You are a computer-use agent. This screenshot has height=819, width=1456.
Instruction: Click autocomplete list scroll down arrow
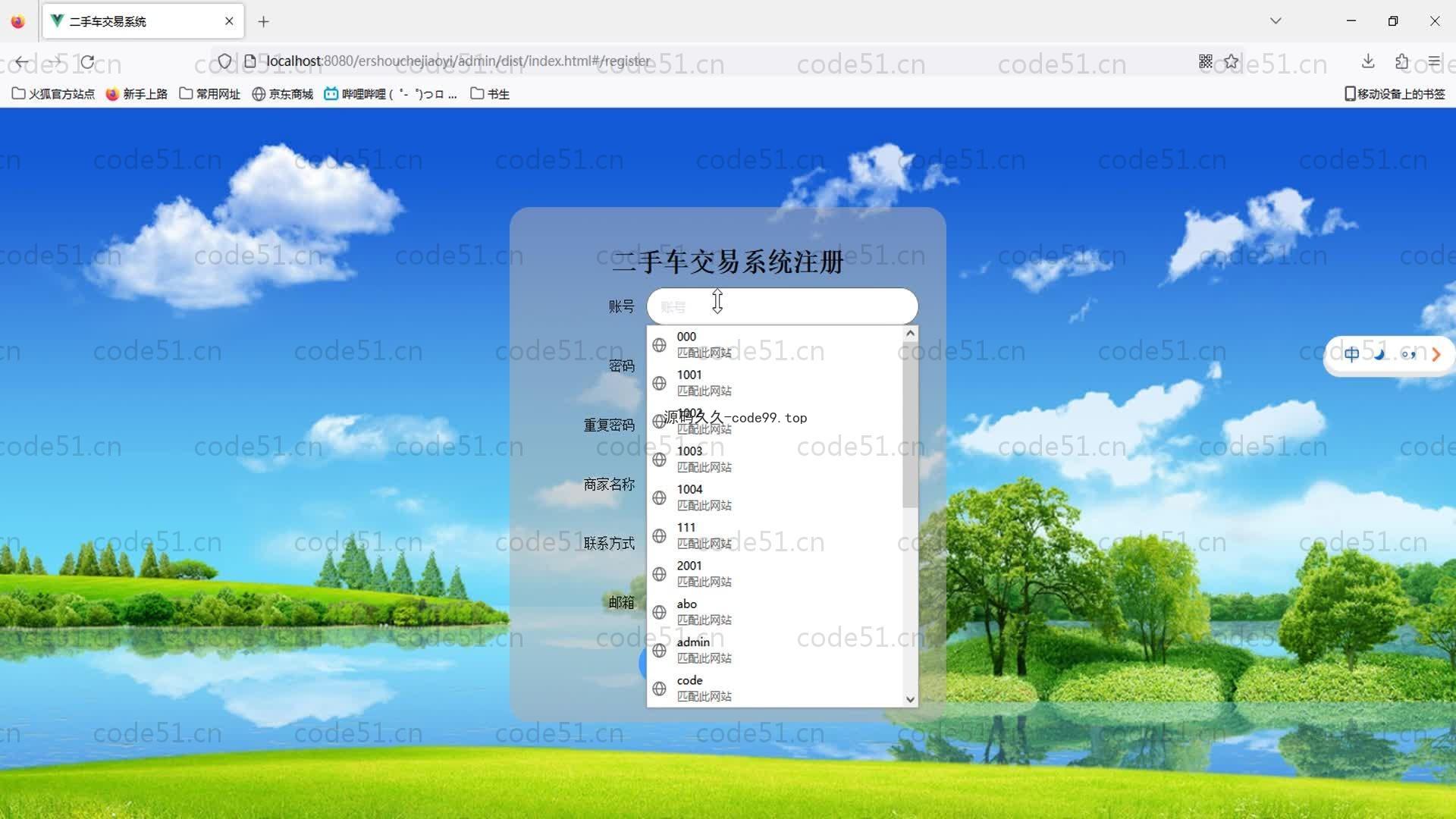[x=910, y=699]
